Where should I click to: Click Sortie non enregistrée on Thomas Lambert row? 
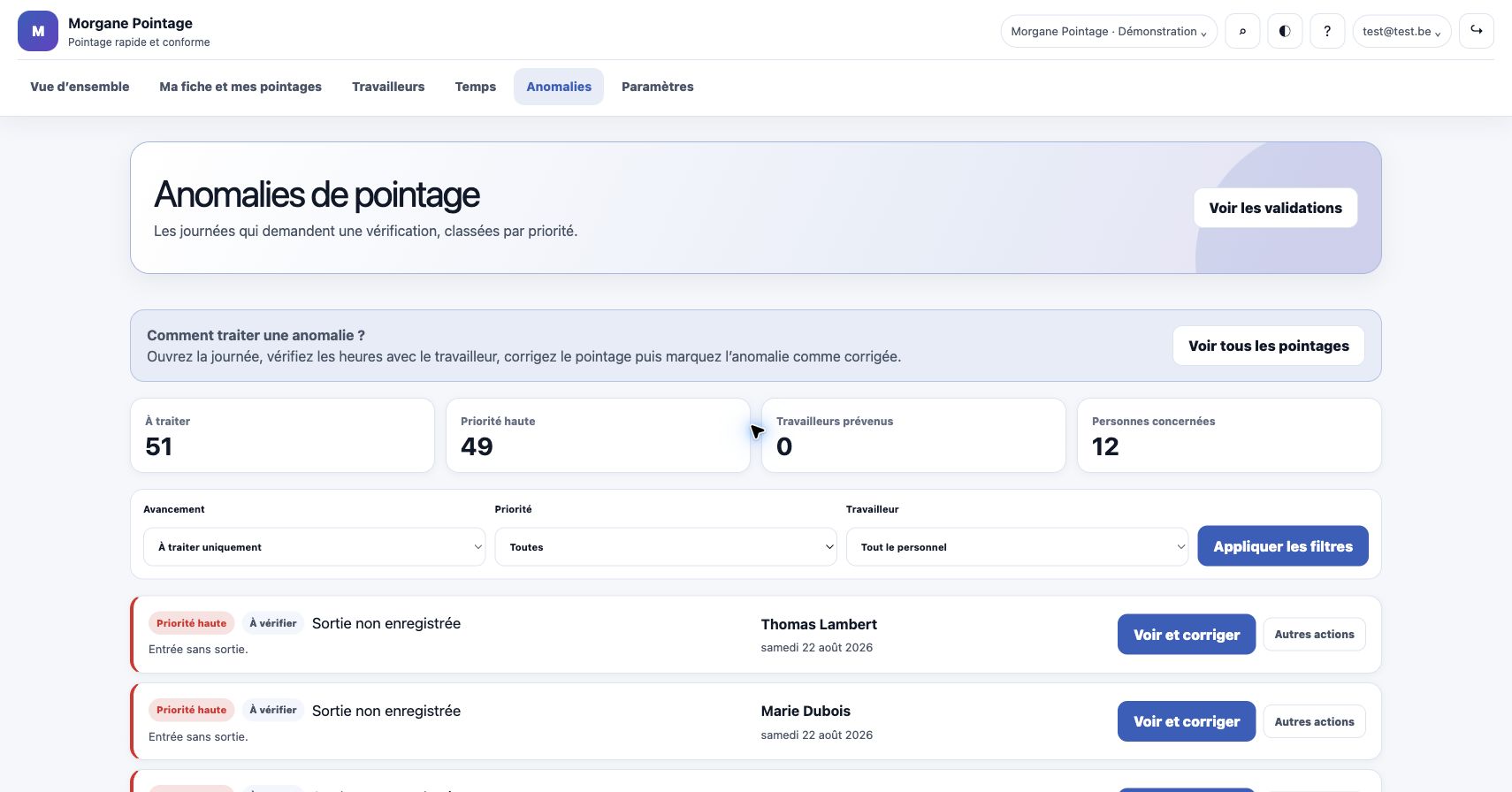386,623
